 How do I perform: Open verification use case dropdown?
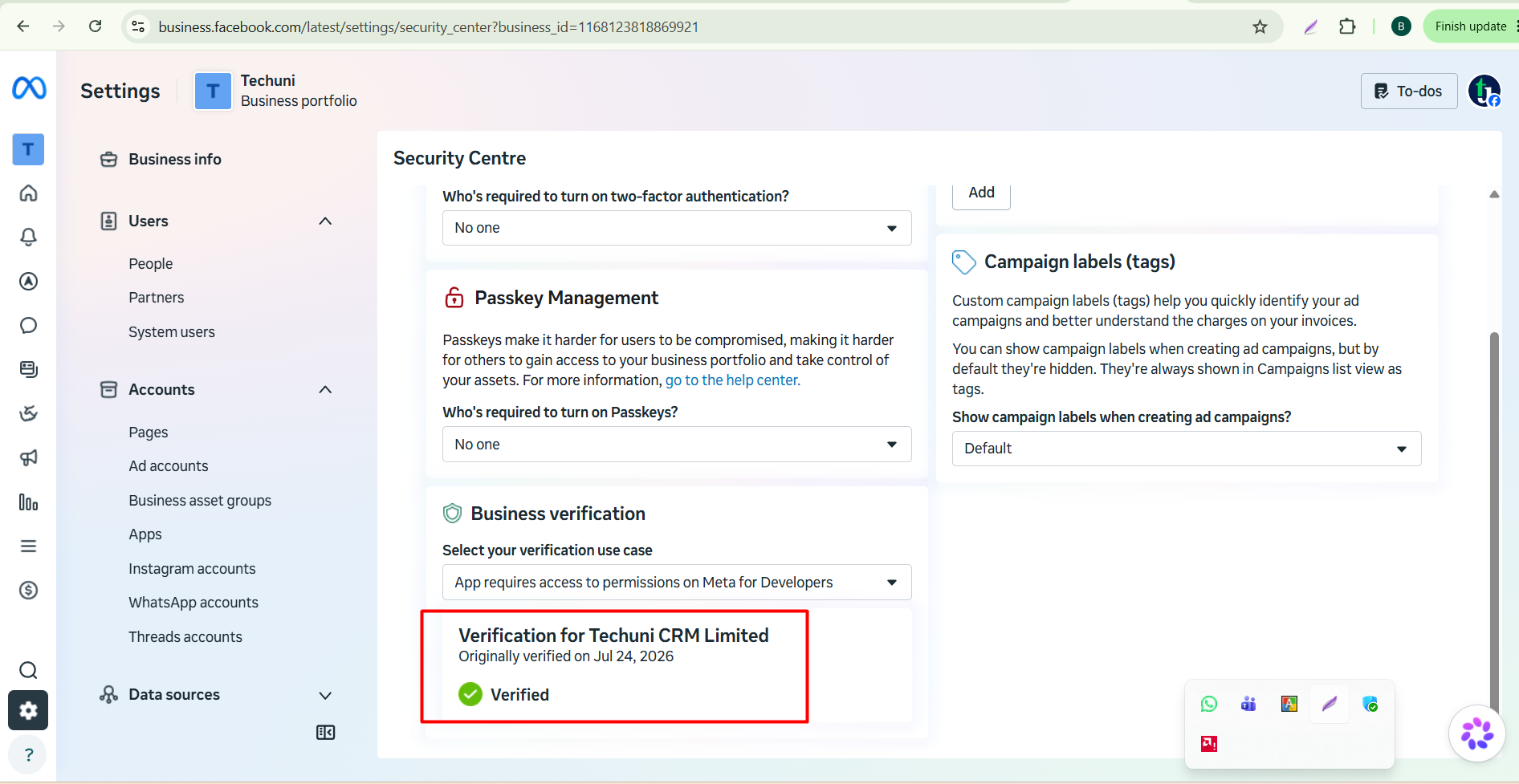(x=677, y=583)
